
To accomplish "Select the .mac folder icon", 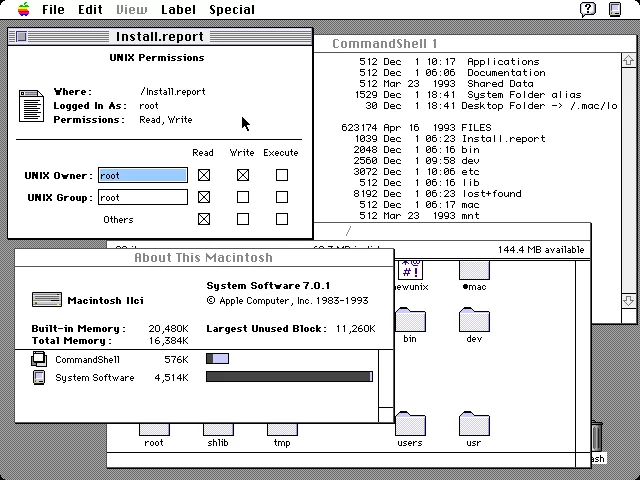I will 474,270.
